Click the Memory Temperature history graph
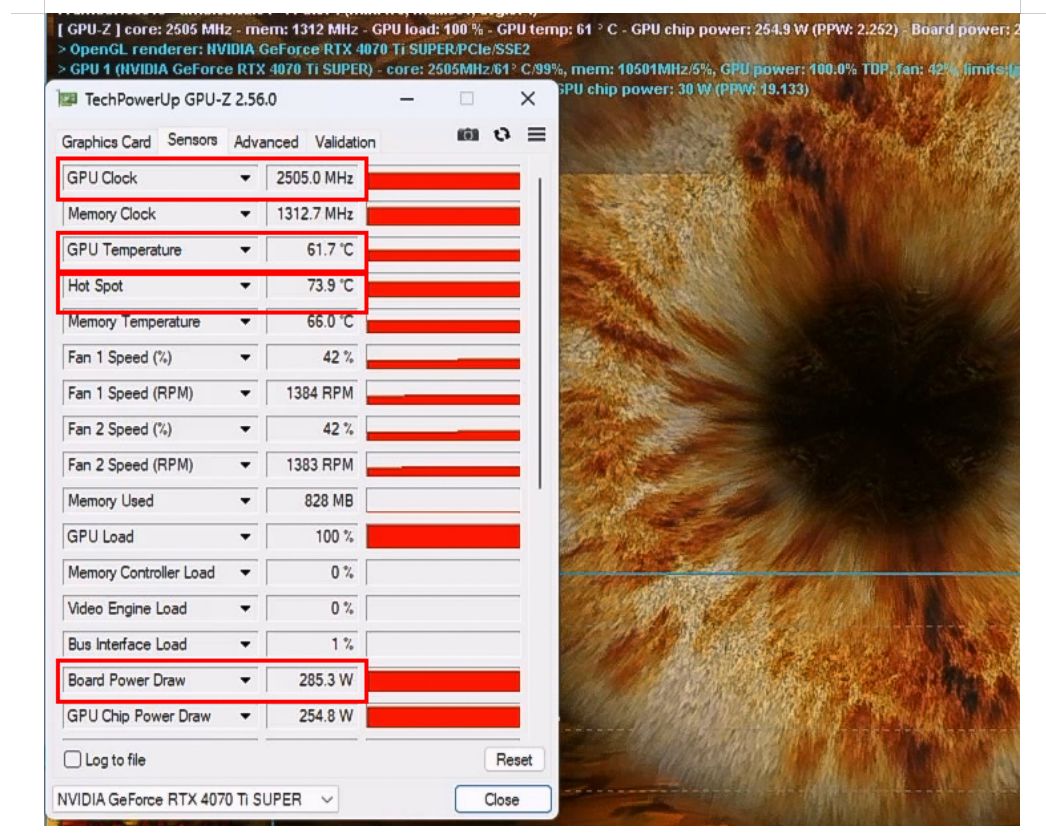Viewport: 1046px width, 833px height. pos(443,321)
